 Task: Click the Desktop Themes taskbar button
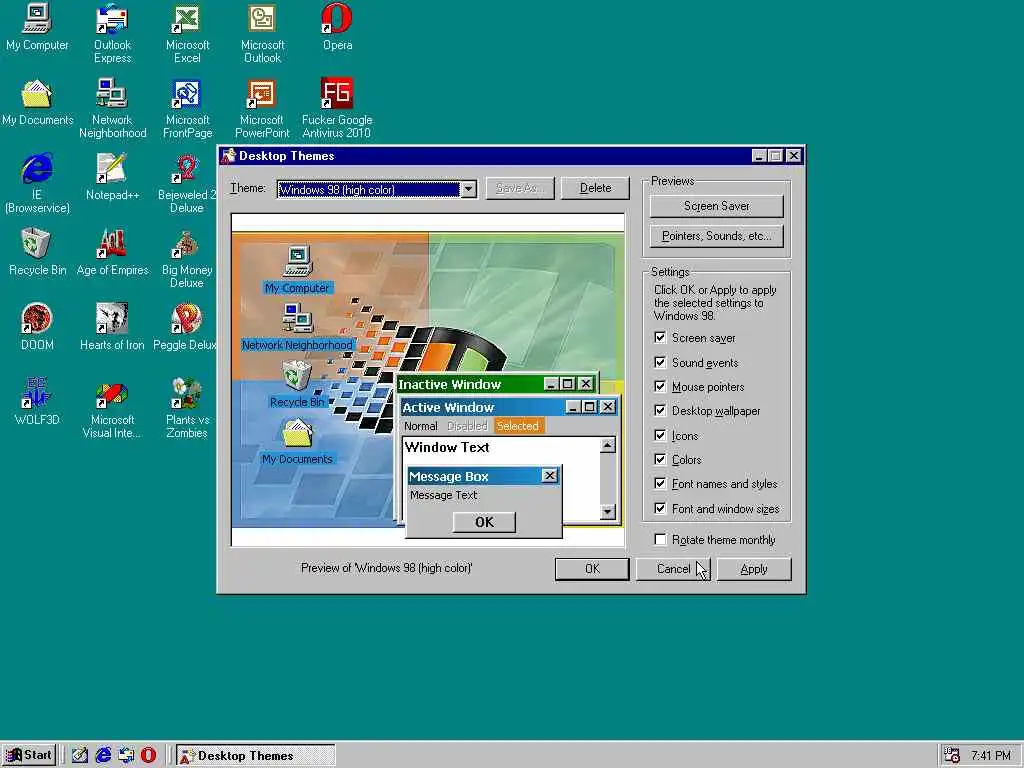tap(256, 756)
